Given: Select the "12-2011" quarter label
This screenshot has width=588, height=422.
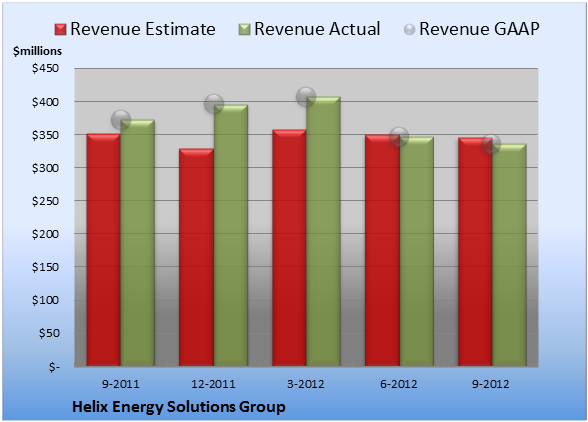Looking at the screenshot, I should click(213, 384).
